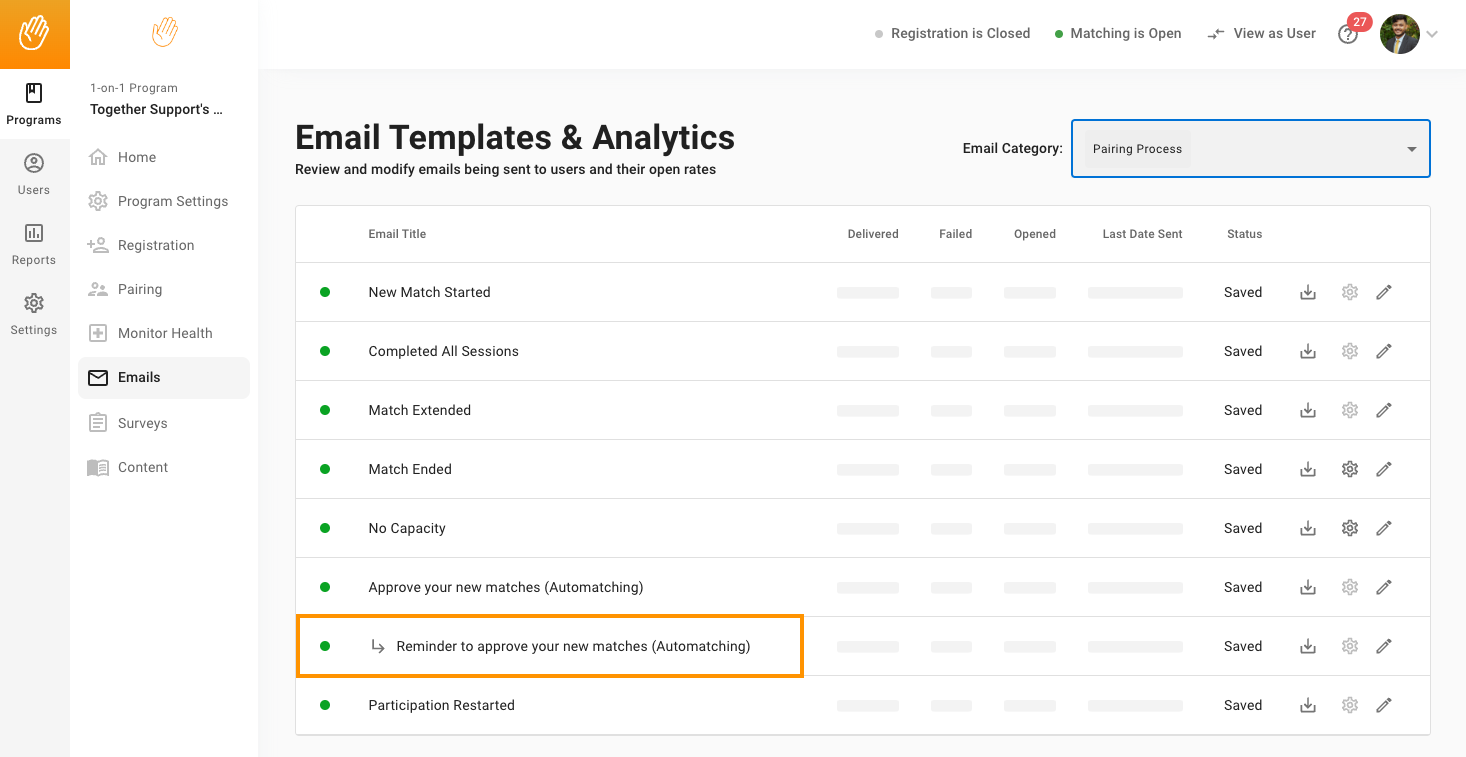Toggle status dot for Approve your new matches
The image size is (1466, 757).
tap(325, 587)
